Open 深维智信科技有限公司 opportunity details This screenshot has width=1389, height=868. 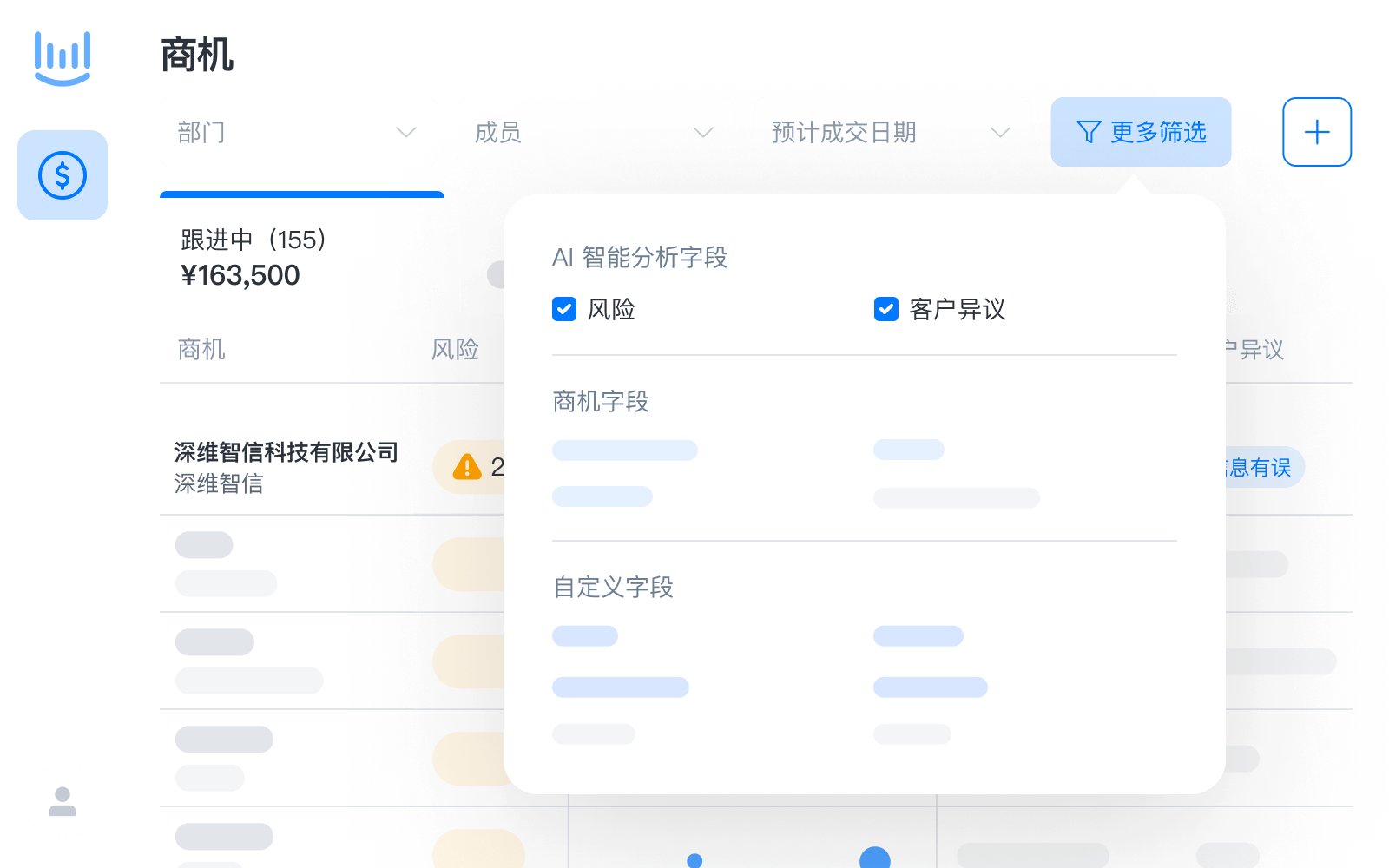[x=287, y=452]
